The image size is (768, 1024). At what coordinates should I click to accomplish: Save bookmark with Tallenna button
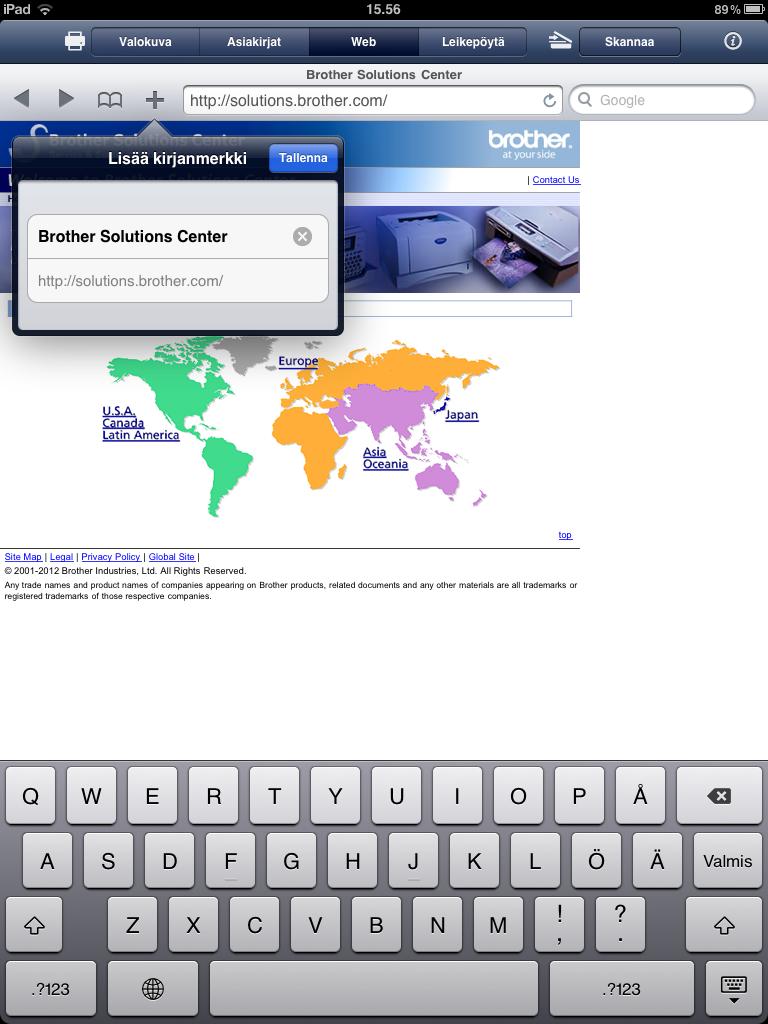pos(303,158)
